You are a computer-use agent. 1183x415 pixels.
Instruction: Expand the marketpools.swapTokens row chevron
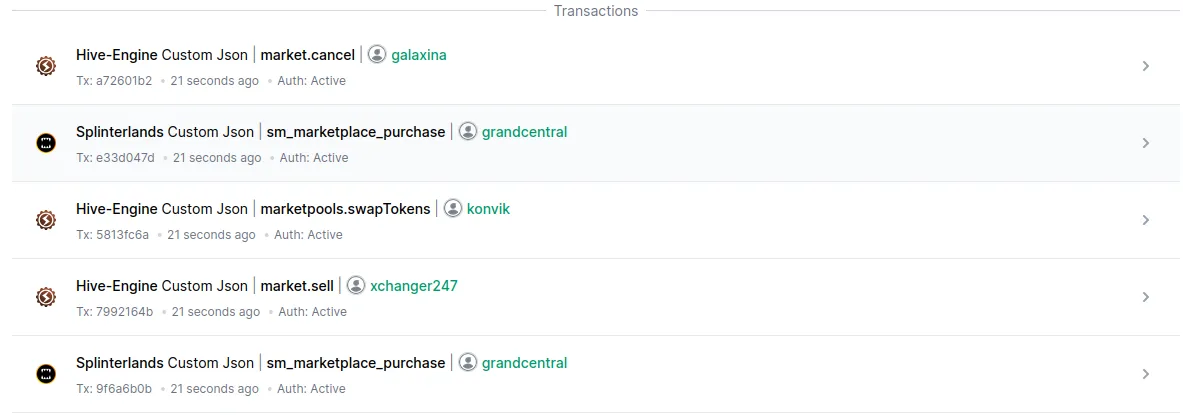1145,220
